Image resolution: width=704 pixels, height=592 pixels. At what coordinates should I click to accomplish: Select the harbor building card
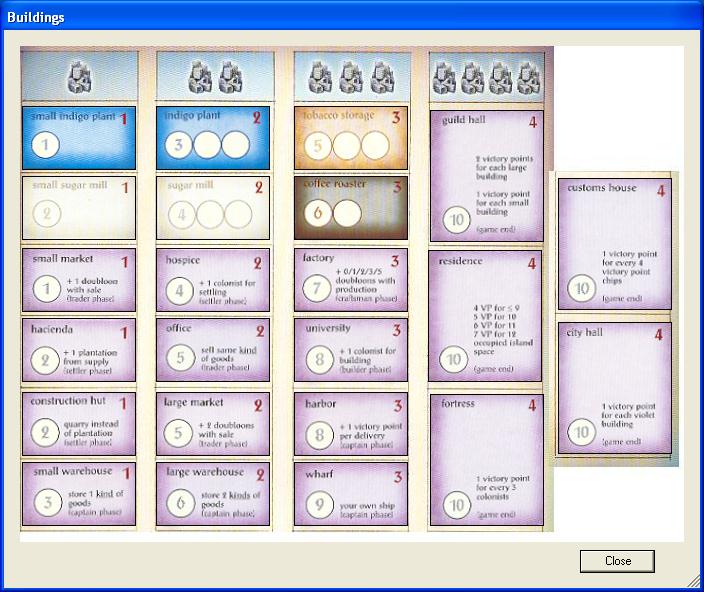click(x=351, y=424)
